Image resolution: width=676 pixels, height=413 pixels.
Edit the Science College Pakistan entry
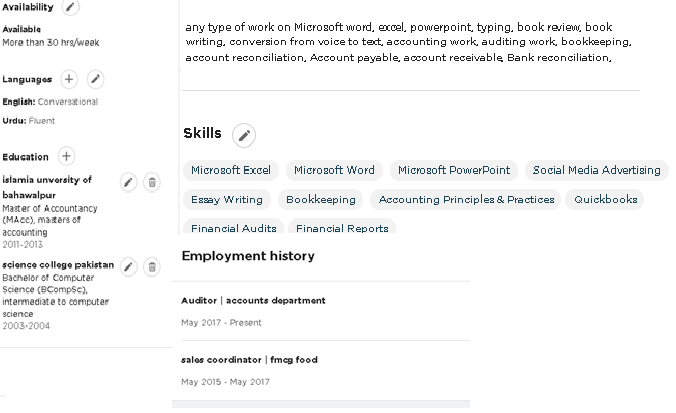click(x=128, y=267)
